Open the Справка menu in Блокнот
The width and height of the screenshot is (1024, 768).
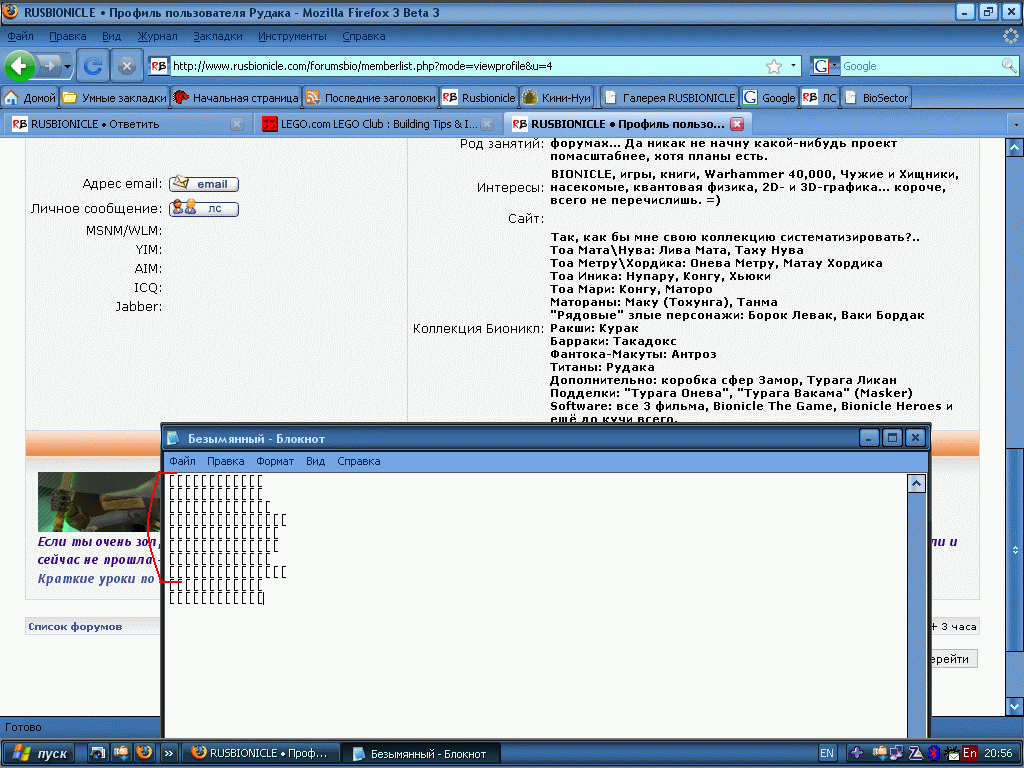pyautogui.click(x=359, y=461)
